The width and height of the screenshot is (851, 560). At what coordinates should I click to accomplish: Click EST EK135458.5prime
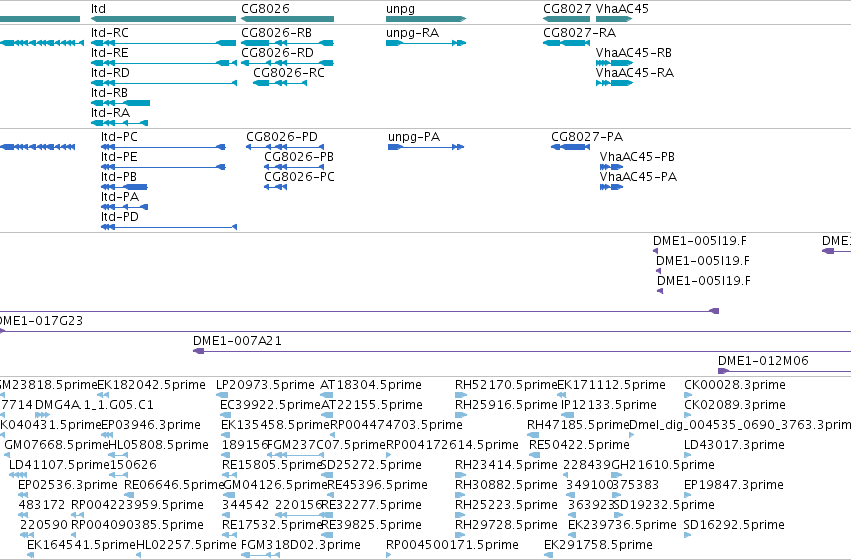point(276,425)
